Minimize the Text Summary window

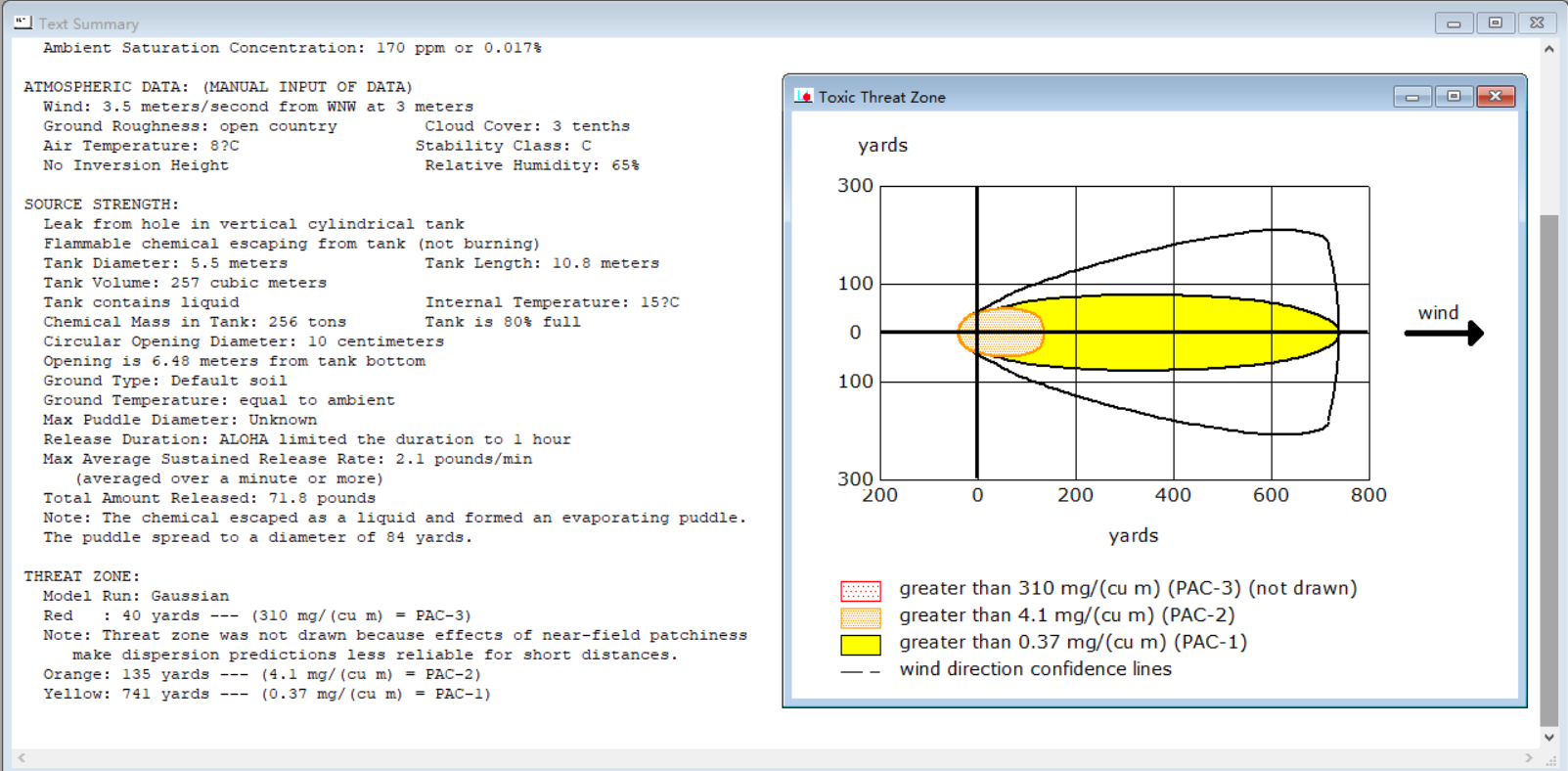pyautogui.click(x=1454, y=23)
